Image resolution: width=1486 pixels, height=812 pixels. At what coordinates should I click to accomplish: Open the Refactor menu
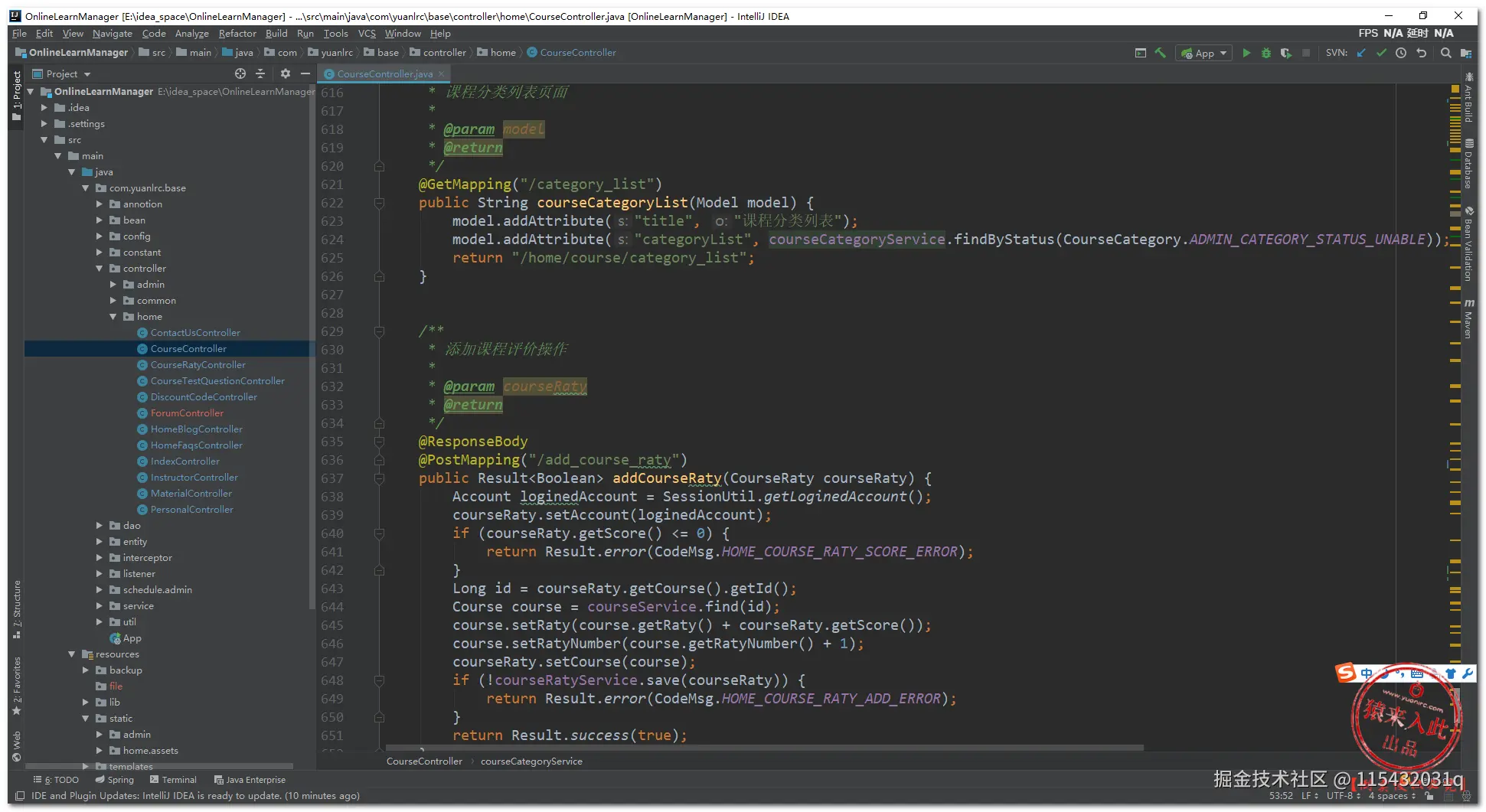[237, 34]
